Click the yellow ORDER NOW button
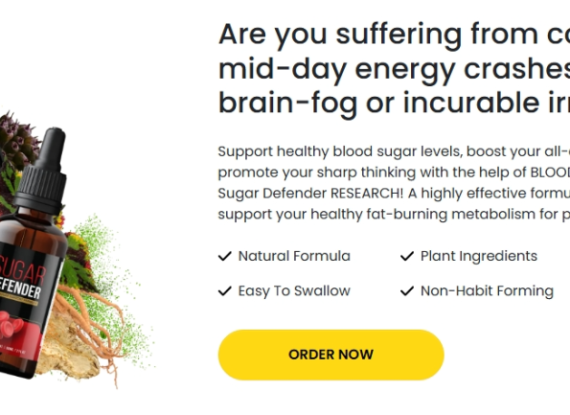The image size is (570, 415). coord(331,355)
